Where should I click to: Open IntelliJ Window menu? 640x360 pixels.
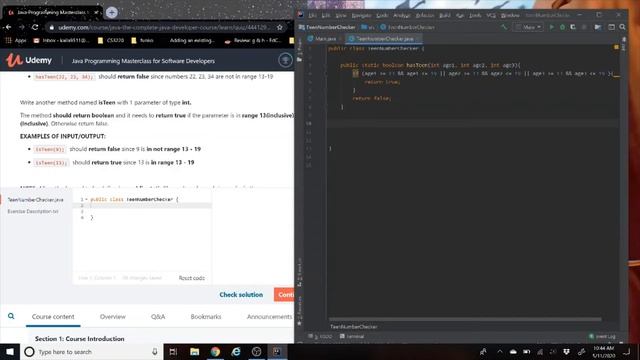510,16
